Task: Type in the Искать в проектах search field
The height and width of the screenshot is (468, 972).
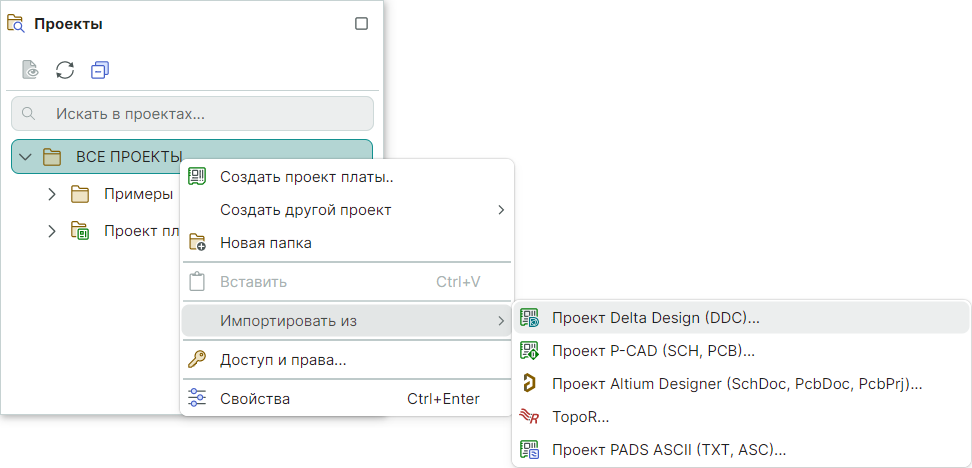Action: pyautogui.click(x=200, y=114)
